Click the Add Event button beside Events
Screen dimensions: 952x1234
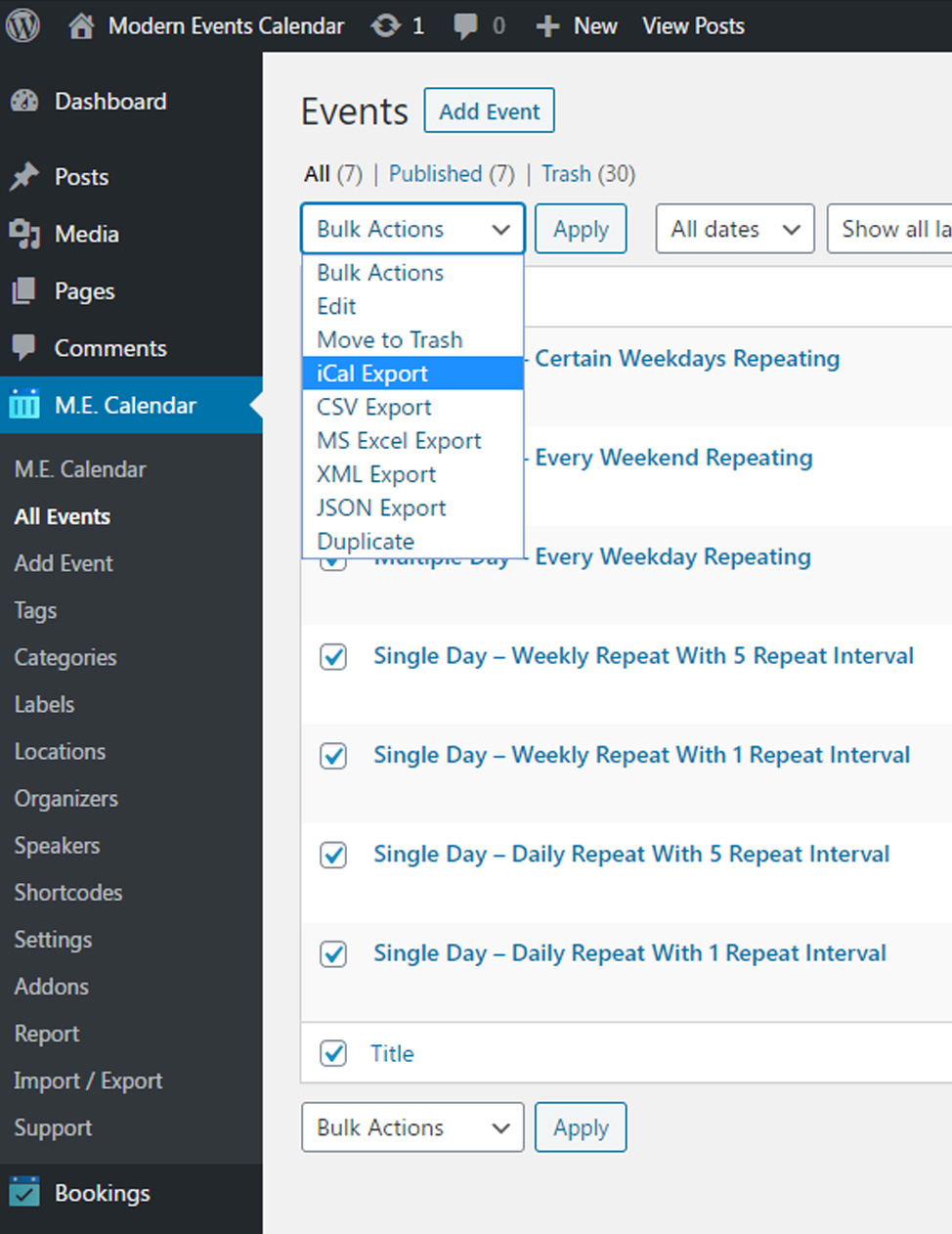click(x=489, y=110)
